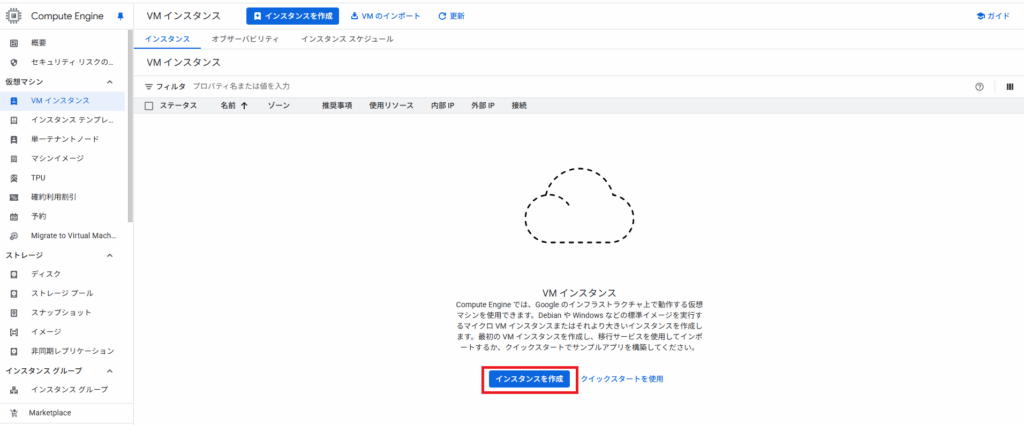This screenshot has height=425, width=1024.
Task: Open ディスク in the sidebar
Action: point(46,274)
